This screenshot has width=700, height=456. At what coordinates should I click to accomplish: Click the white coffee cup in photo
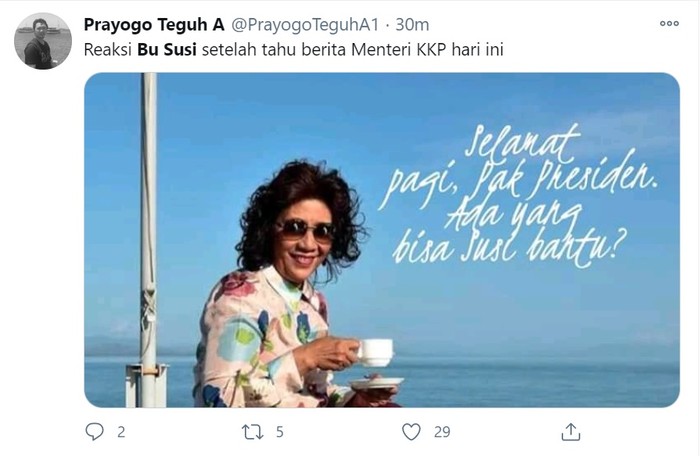point(375,351)
